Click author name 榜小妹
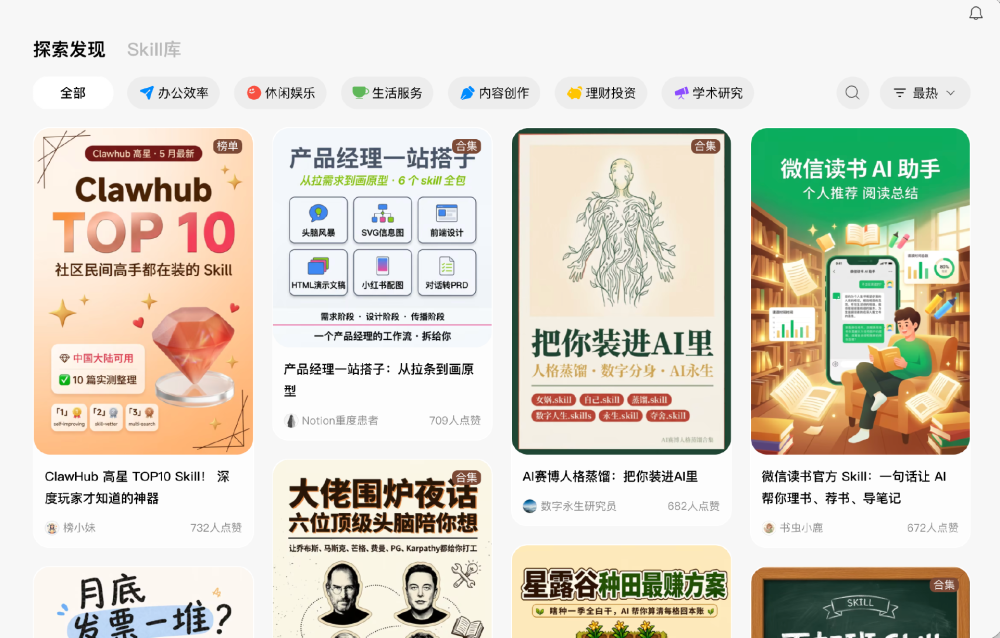The image size is (1000, 638). point(79,528)
